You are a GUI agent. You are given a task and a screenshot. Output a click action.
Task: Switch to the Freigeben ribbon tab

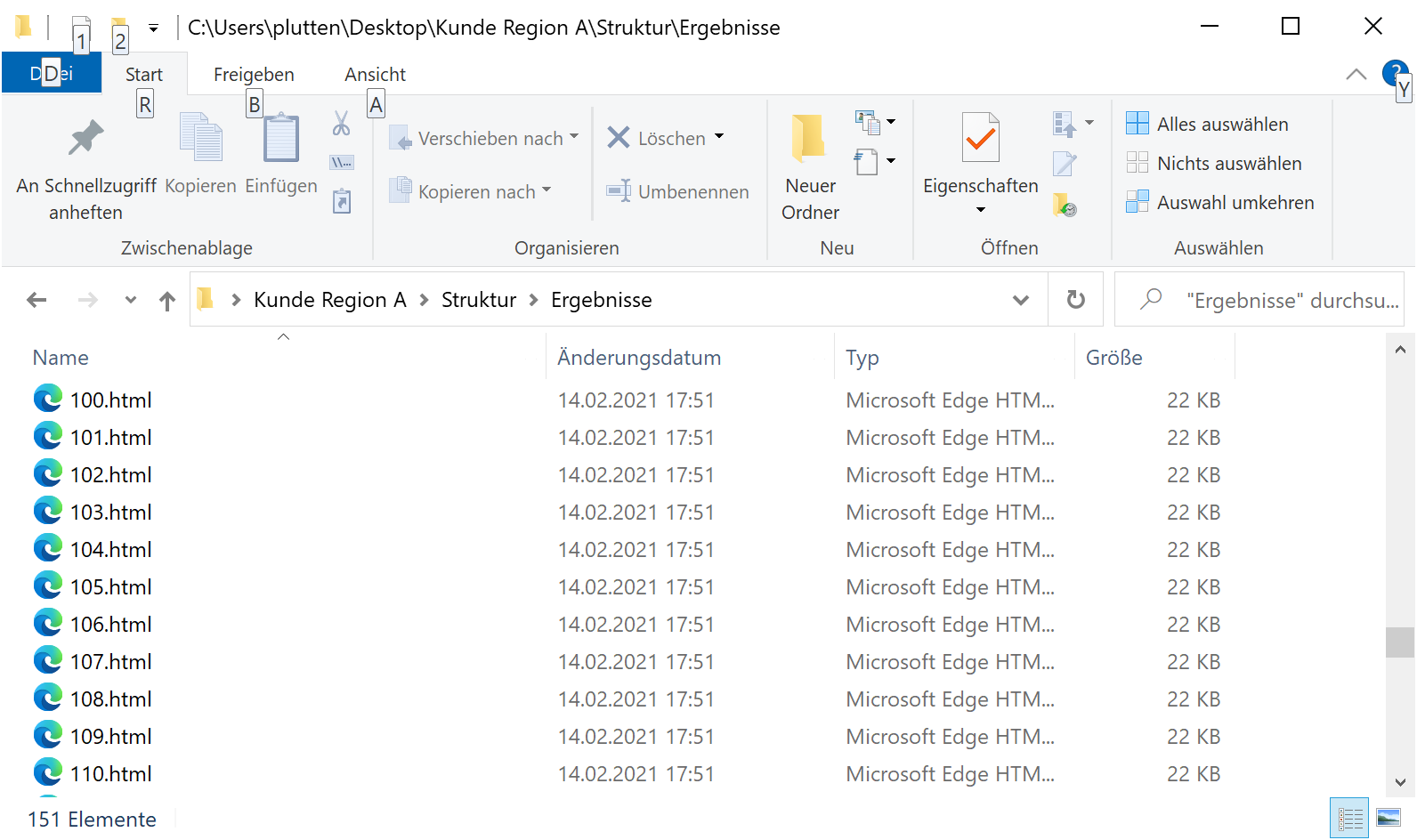pyautogui.click(x=254, y=74)
